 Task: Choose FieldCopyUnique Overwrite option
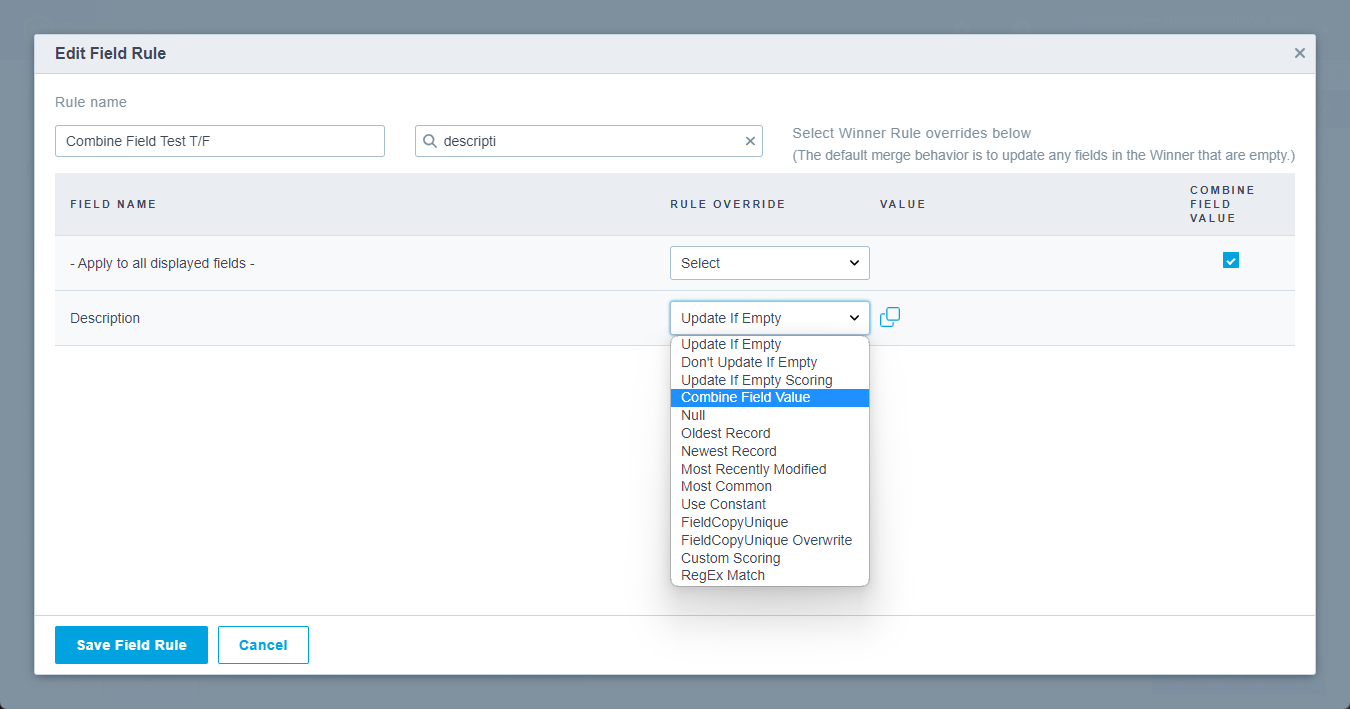(x=766, y=540)
